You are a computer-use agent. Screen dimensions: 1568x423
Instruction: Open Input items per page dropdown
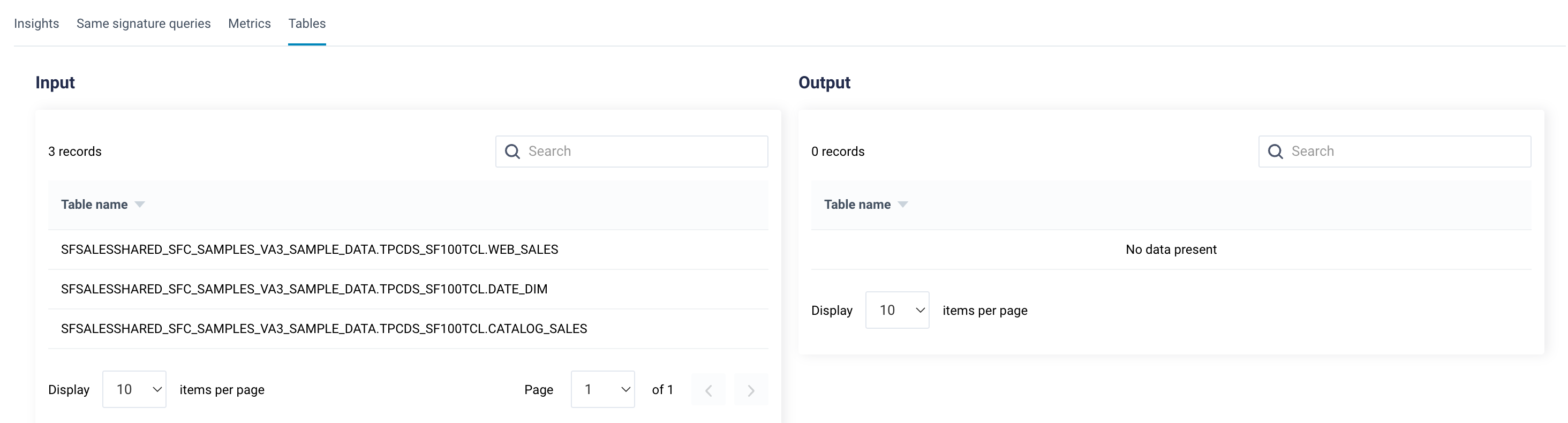[134, 389]
